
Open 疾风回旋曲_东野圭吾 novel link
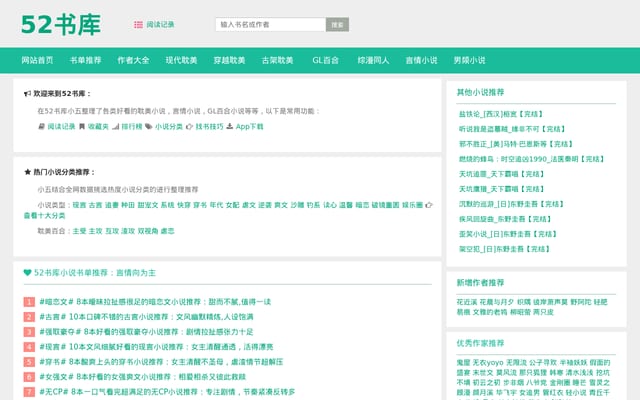[505, 219]
